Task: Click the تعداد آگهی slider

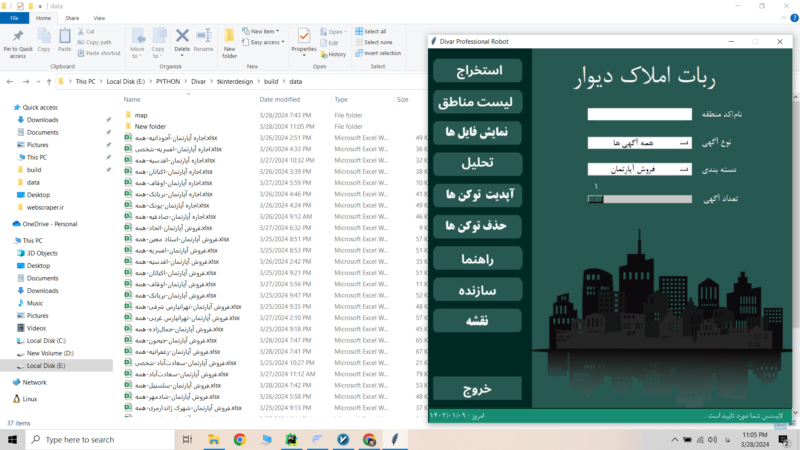Action: pos(639,197)
